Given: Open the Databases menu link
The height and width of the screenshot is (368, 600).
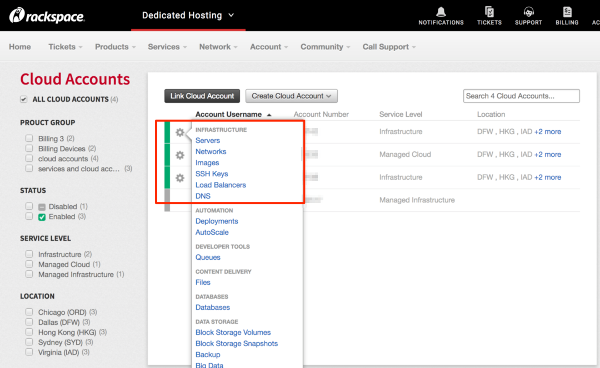Looking at the screenshot, I should coord(212,307).
